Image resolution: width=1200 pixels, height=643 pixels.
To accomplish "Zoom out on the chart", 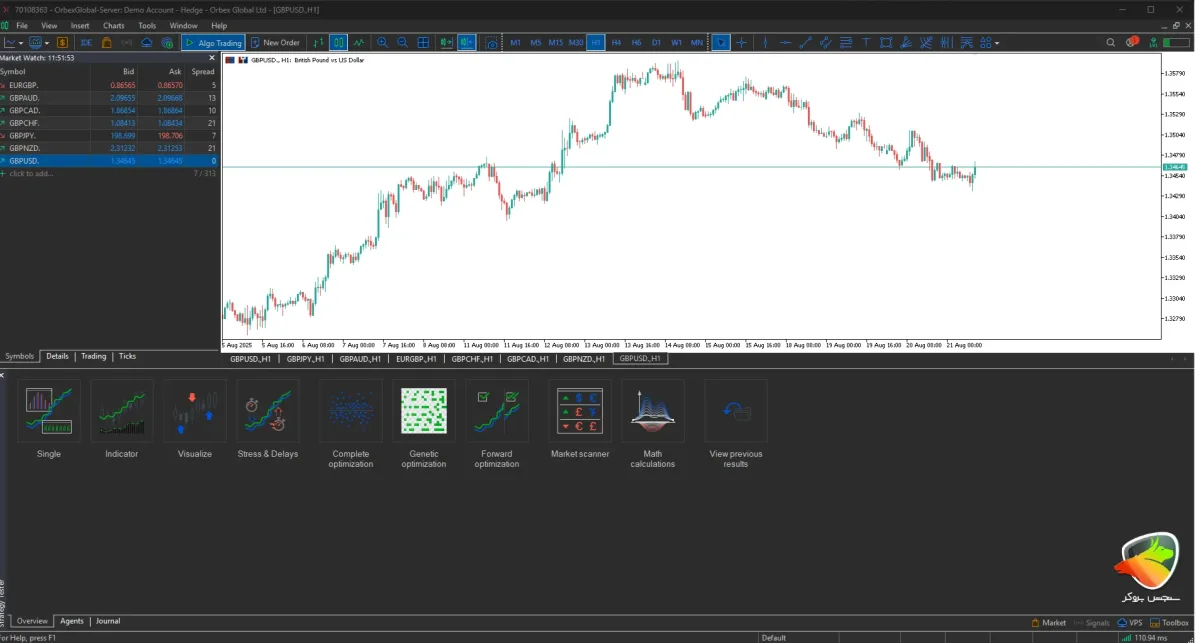I will pos(402,43).
